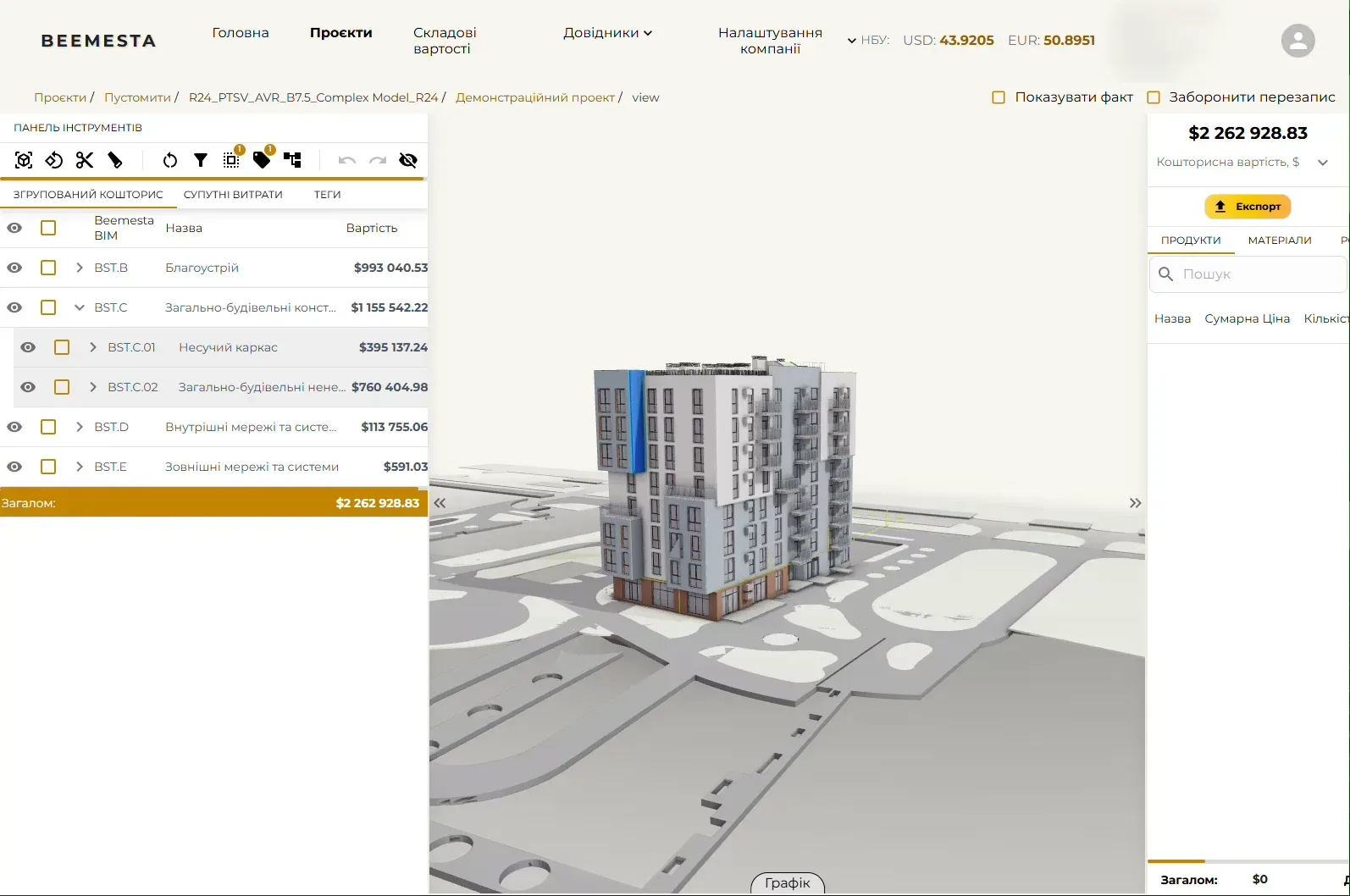Toggle visibility of BST.C row
The width and height of the screenshot is (1350, 896).
[x=14, y=307]
